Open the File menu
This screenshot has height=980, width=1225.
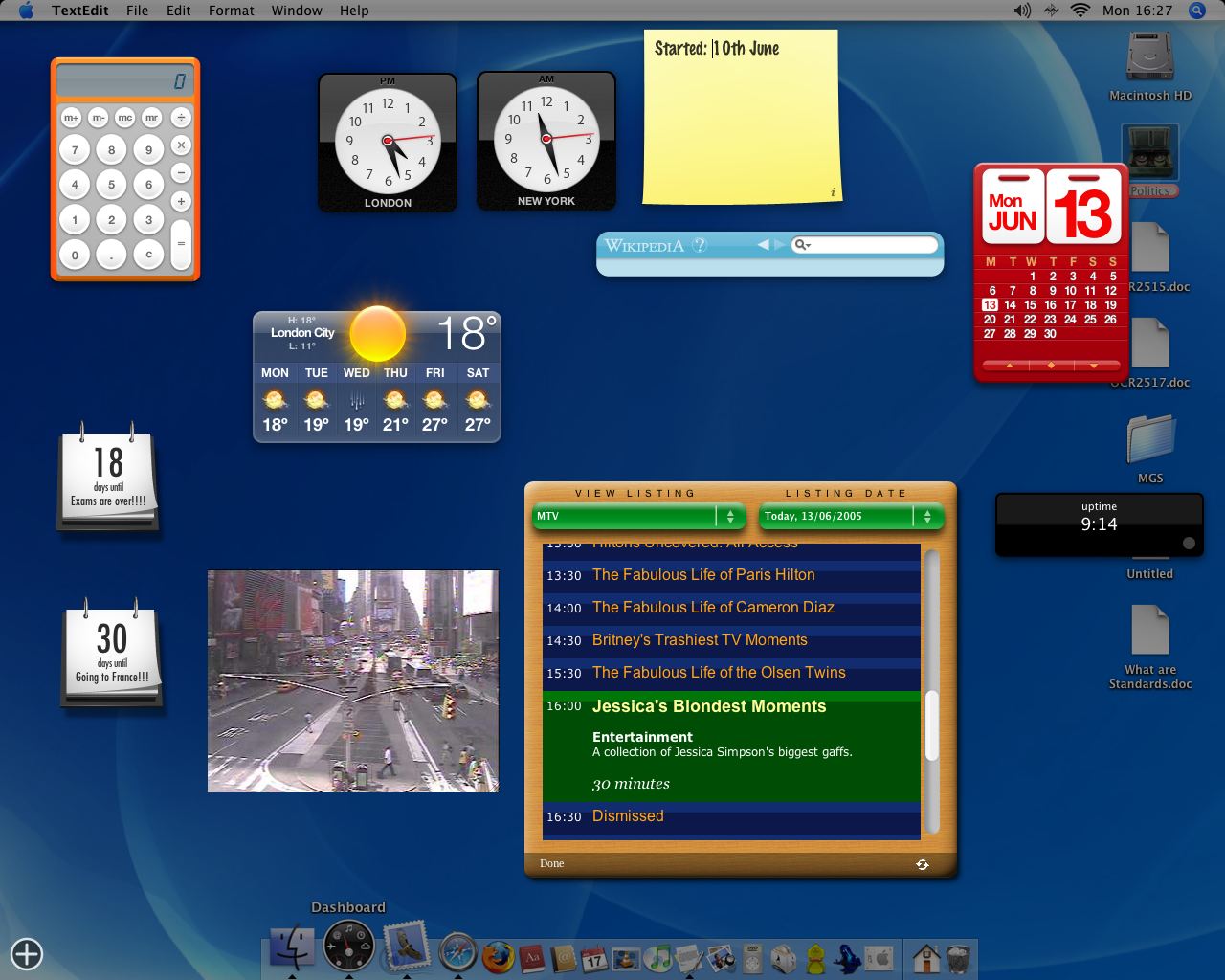click(x=137, y=11)
